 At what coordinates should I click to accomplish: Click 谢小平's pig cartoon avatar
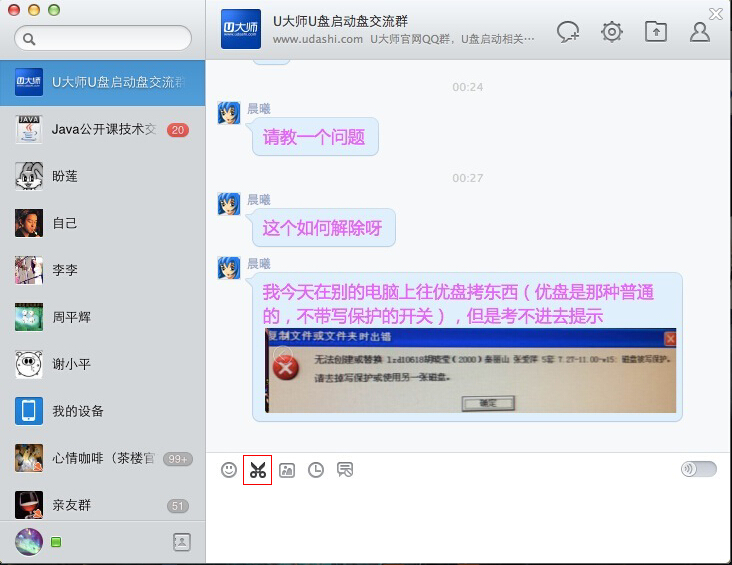[x=29, y=364]
